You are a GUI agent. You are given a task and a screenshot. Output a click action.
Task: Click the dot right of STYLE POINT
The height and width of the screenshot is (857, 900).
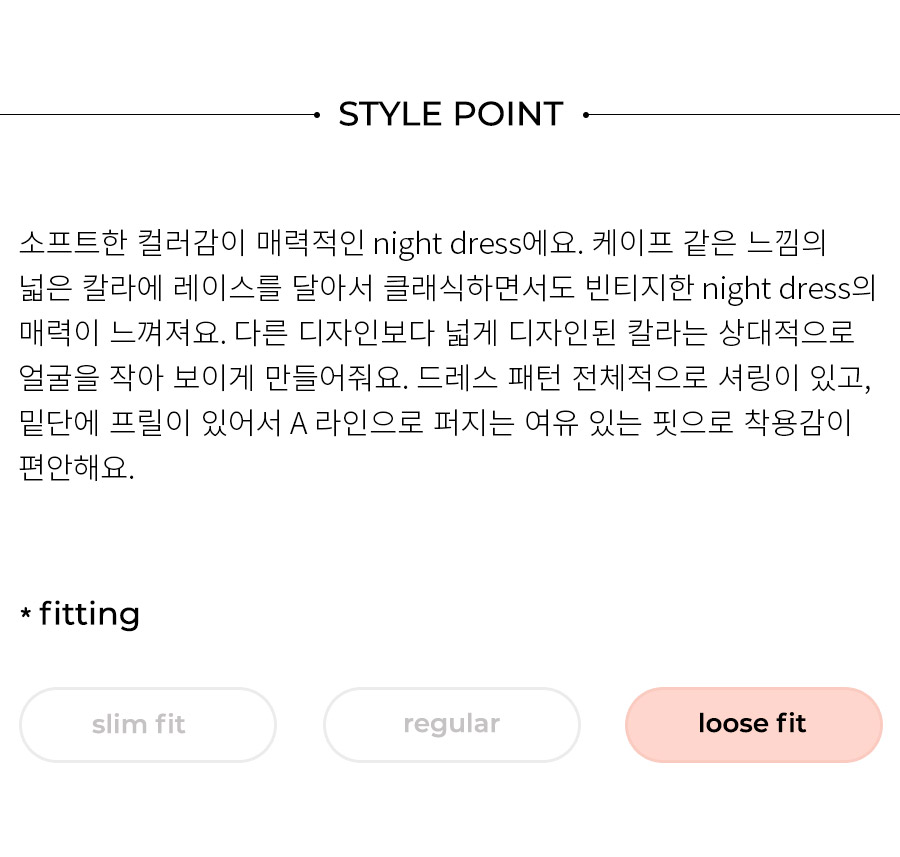coord(586,115)
